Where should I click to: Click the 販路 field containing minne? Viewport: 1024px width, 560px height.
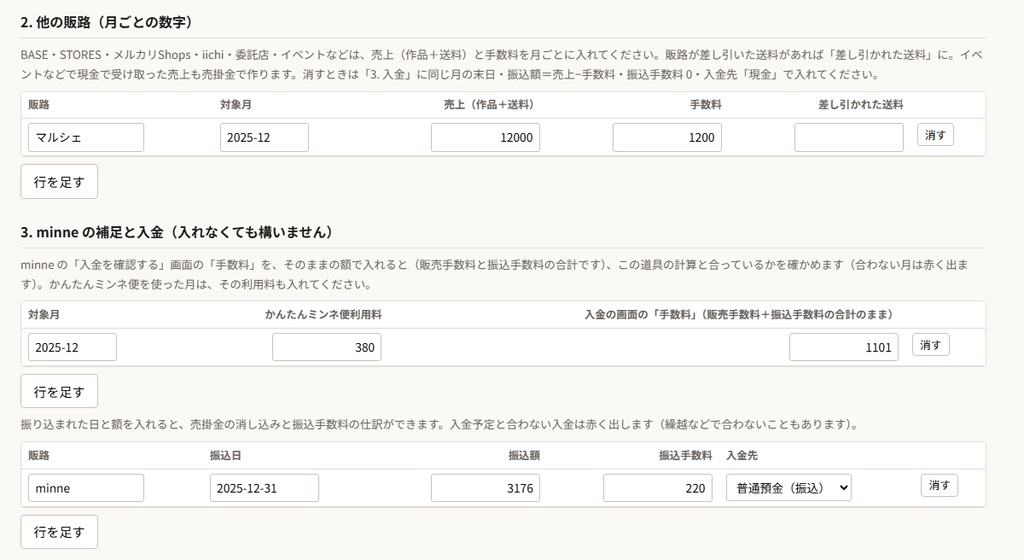tap(86, 488)
